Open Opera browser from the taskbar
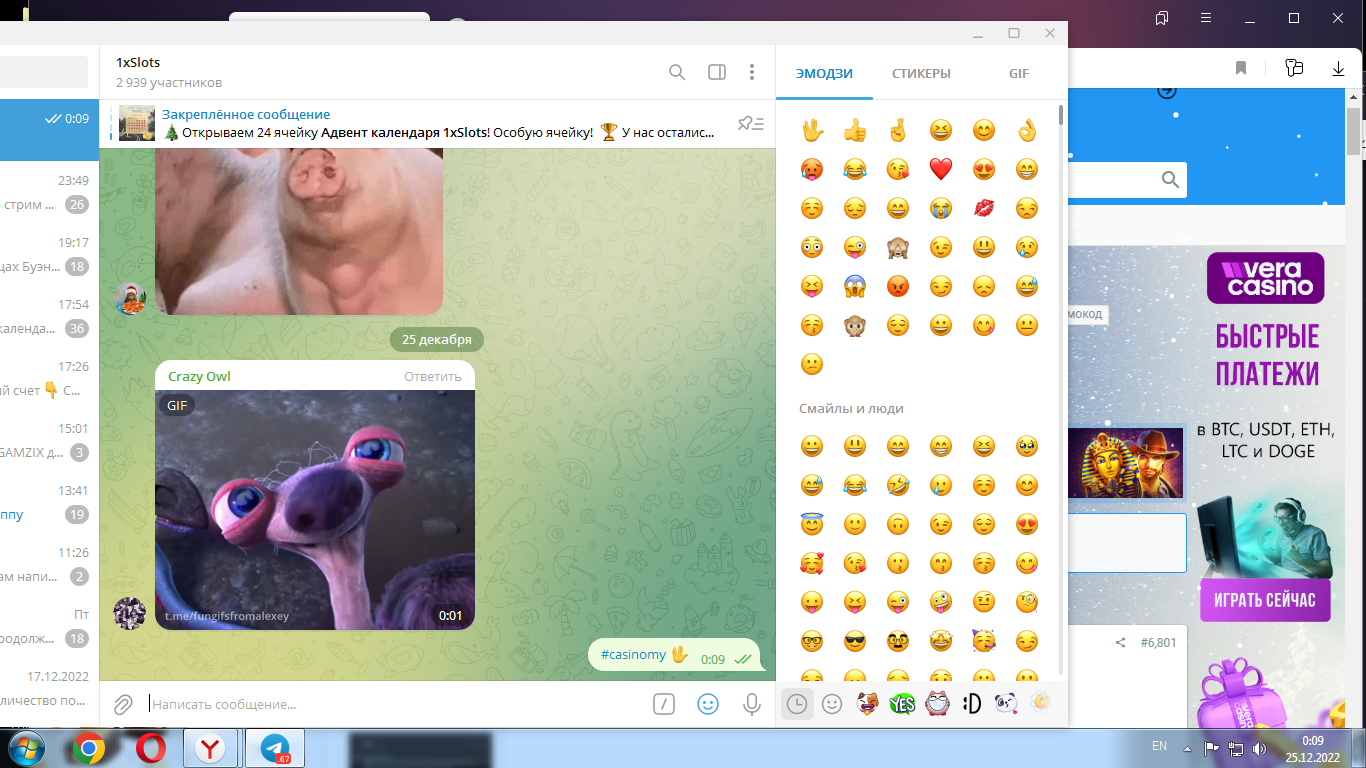Viewport: 1366px width, 768px height. [151, 747]
